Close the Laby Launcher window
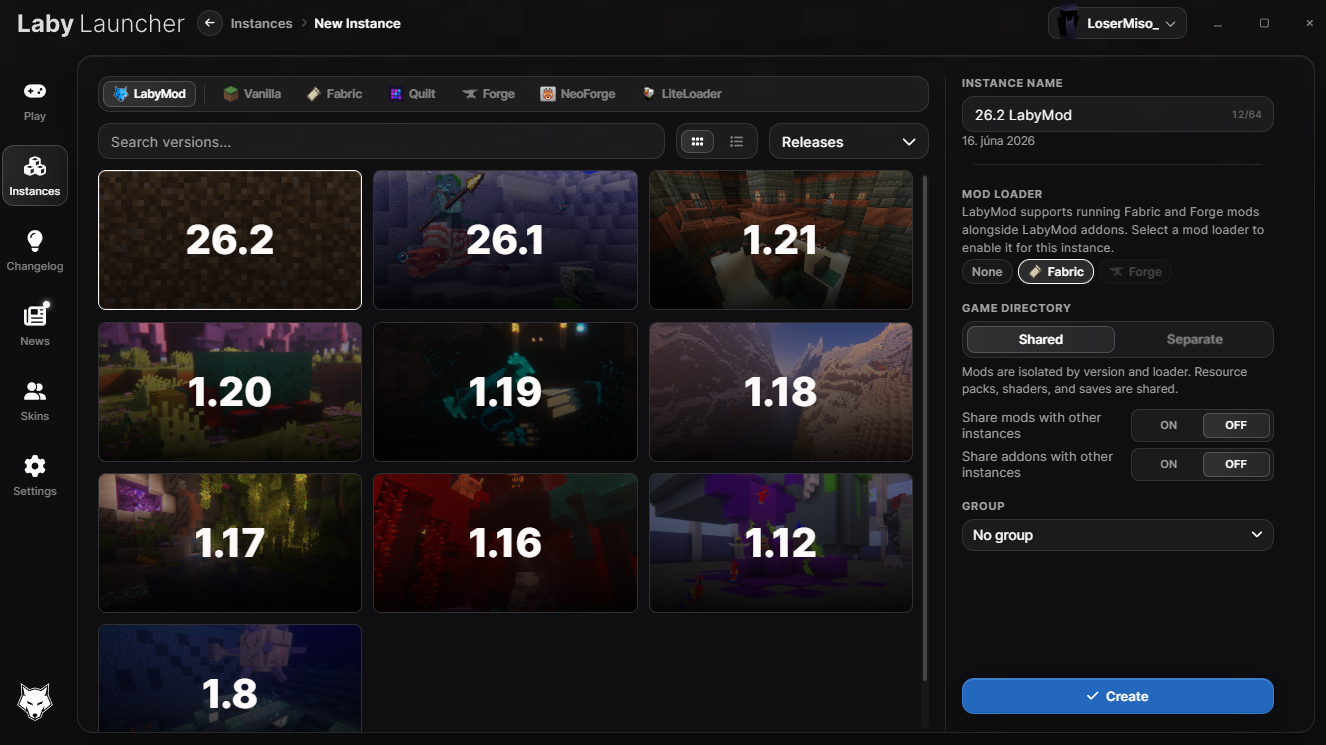The width and height of the screenshot is (1326, 745). 1310,23
